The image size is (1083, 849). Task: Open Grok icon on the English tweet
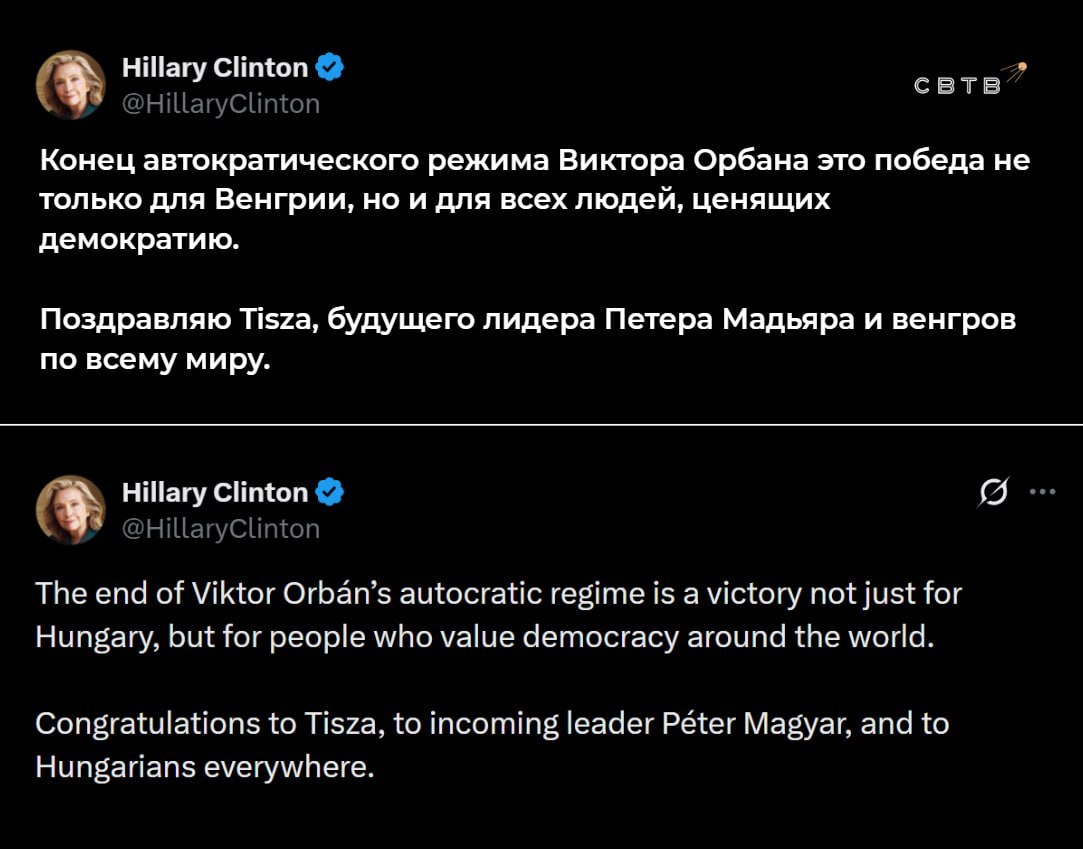[997, 492]
